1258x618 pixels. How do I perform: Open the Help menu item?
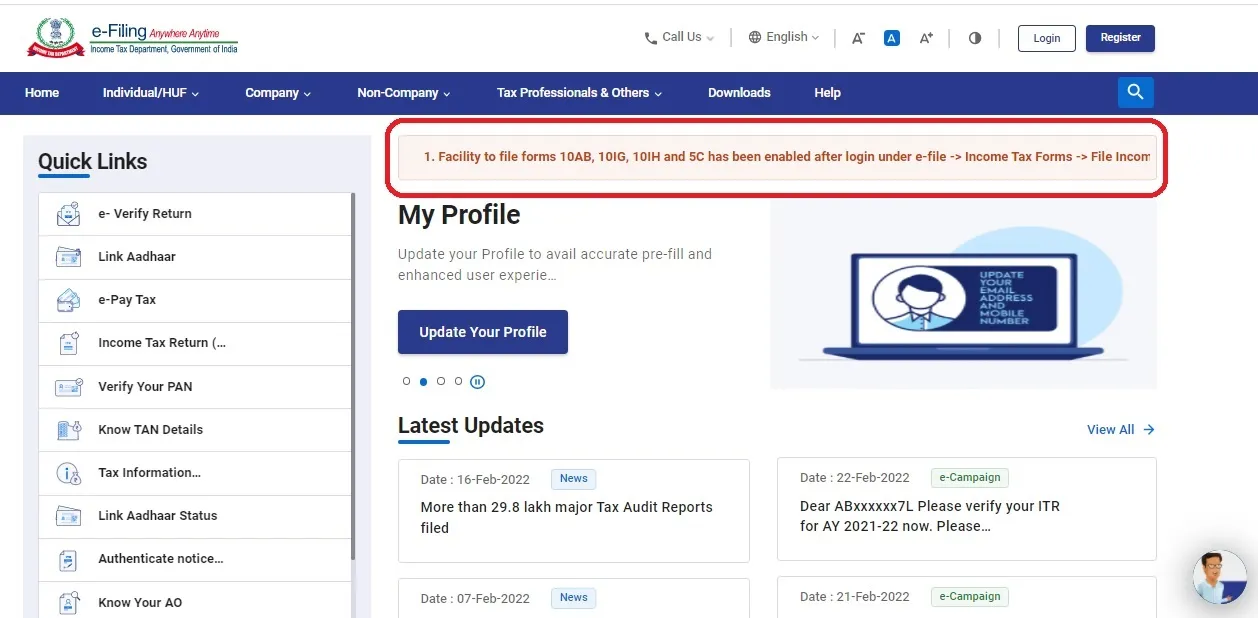(827, 93)
